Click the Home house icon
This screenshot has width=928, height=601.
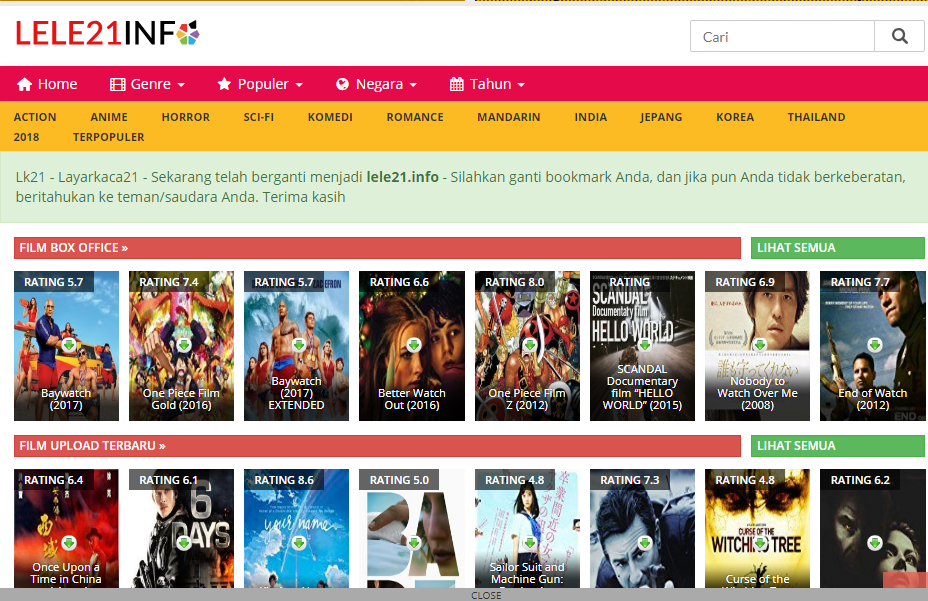[24, 84]
